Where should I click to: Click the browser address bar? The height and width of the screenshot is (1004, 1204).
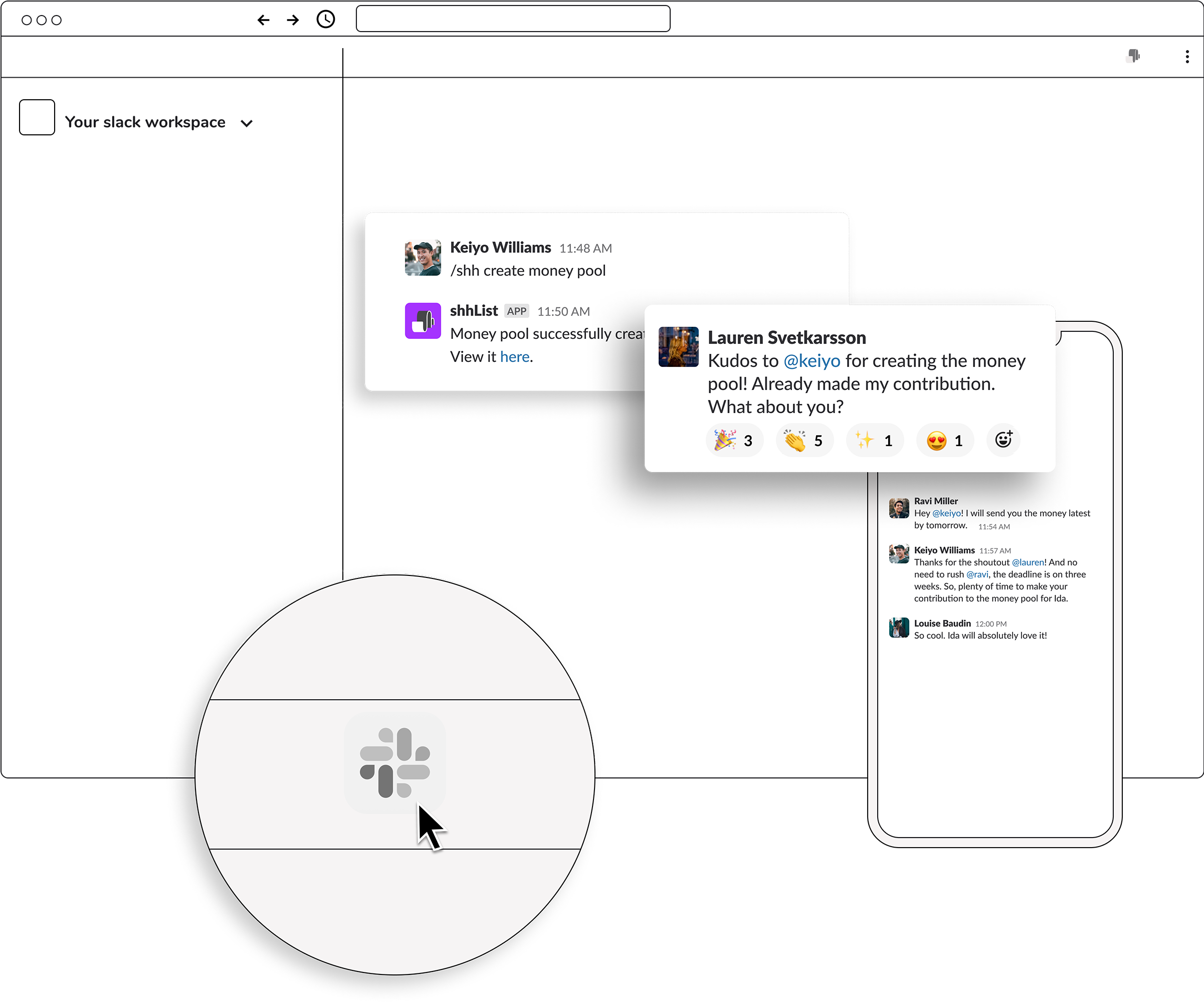pyautogui.click(x=513, y=19)
